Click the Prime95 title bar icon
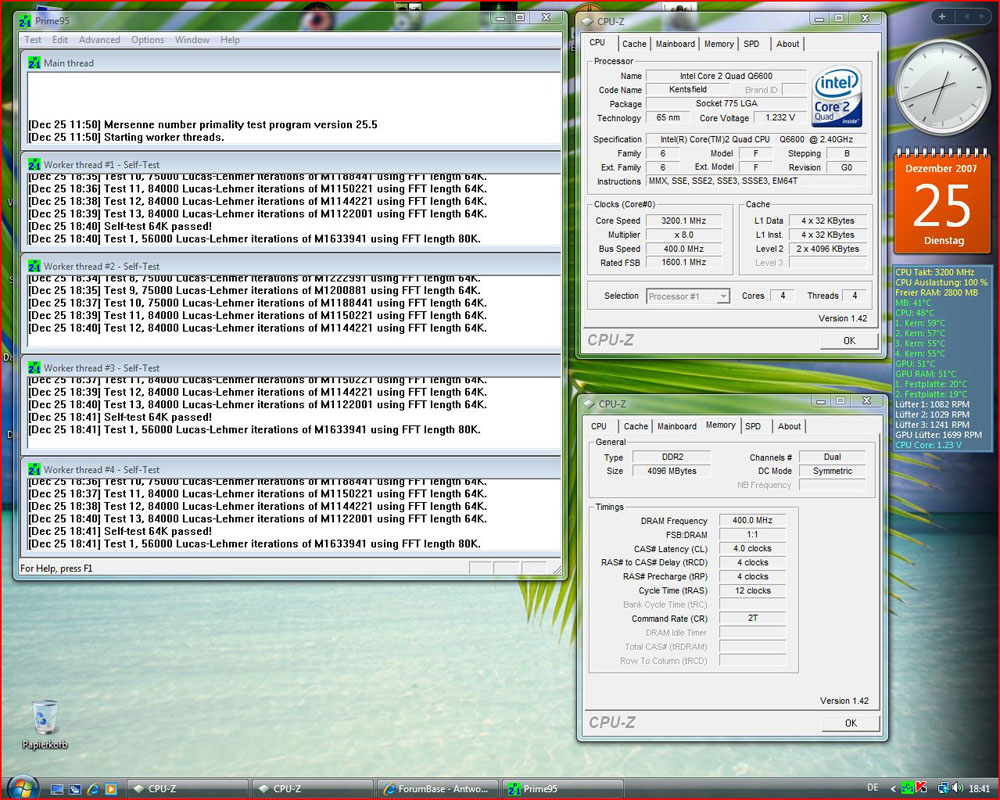1000x800 pixels. [25, 21]
